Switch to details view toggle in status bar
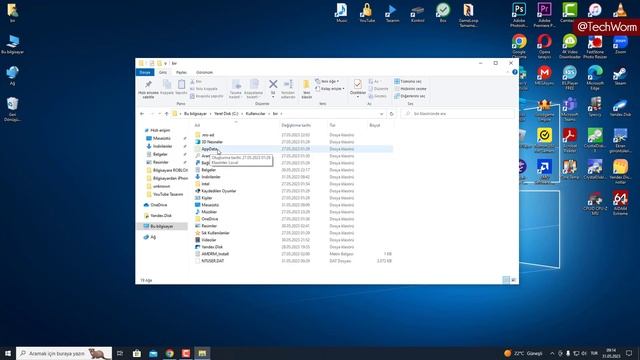Viewport: 640px width, 360px height. point(506,280)
